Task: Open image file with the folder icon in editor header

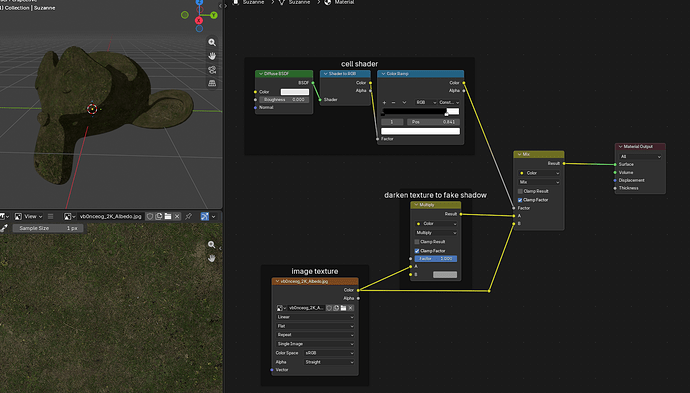Action: pyautogui.click(x=168, y=216)
